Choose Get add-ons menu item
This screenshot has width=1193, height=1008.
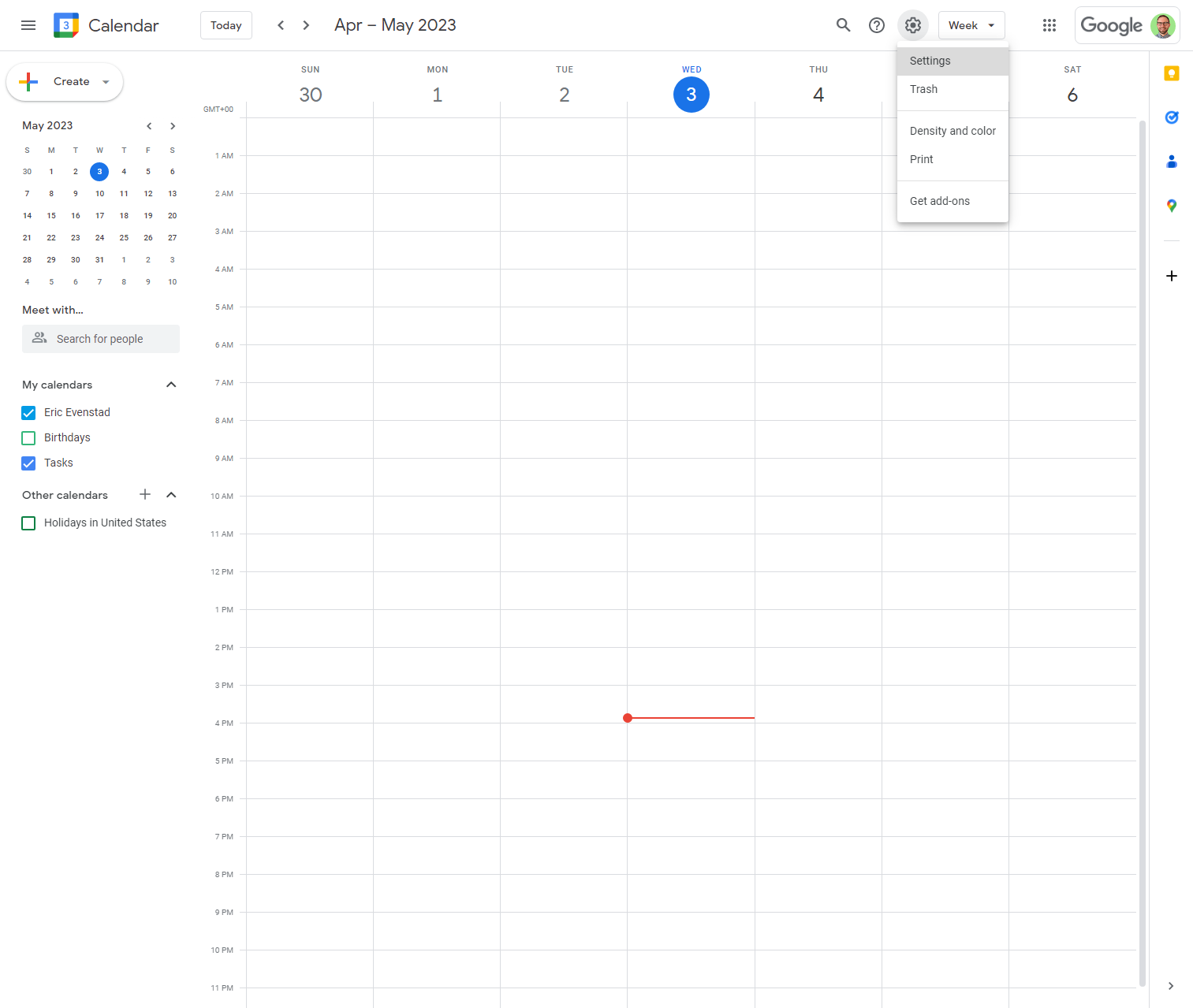(x=953, y=201)
